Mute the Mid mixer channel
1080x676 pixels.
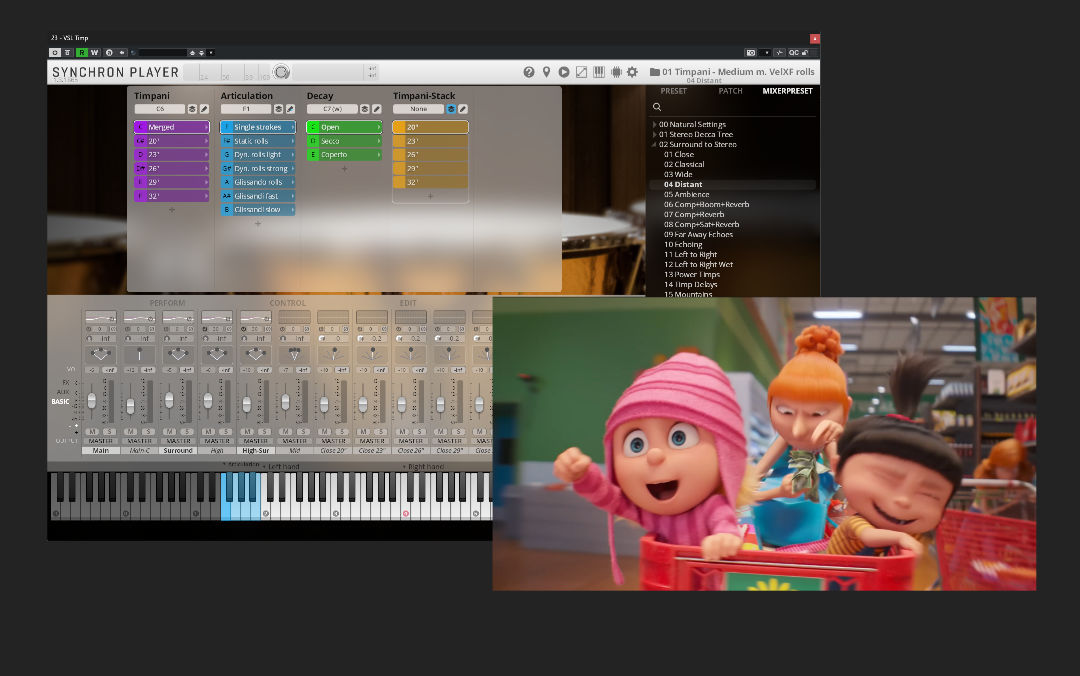tap(286, 431)
